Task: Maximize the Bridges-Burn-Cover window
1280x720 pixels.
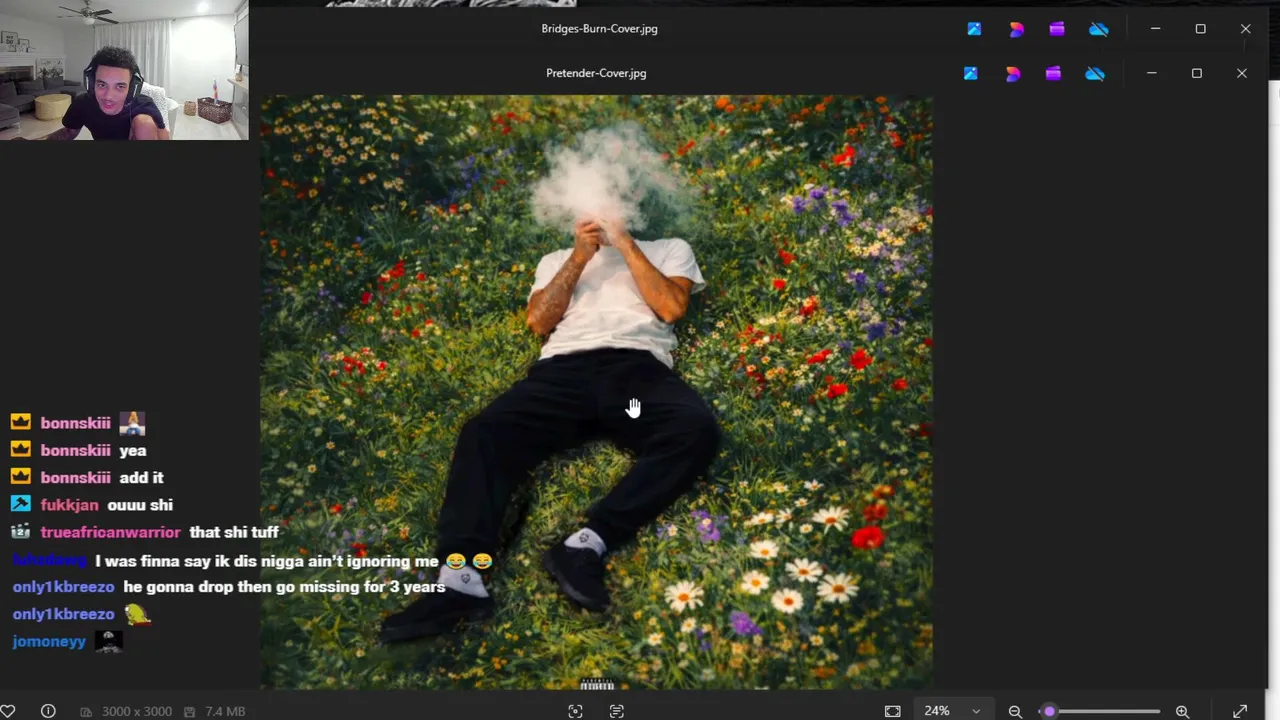Action: pos(1200,29)
